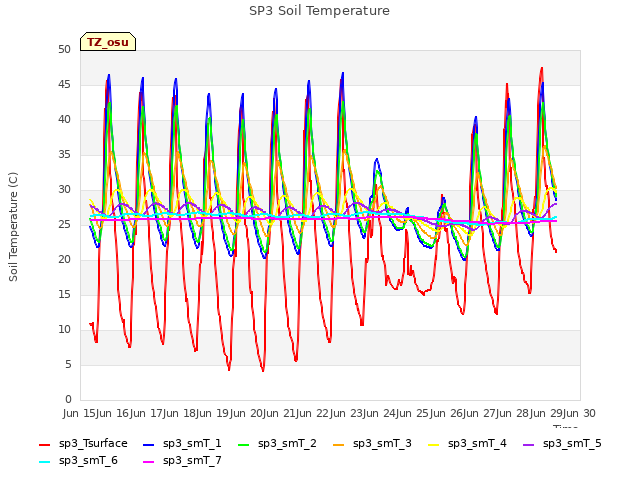
Task: Click the cyan sp3_smT_6 legend swatch
Action: (44, 462)
